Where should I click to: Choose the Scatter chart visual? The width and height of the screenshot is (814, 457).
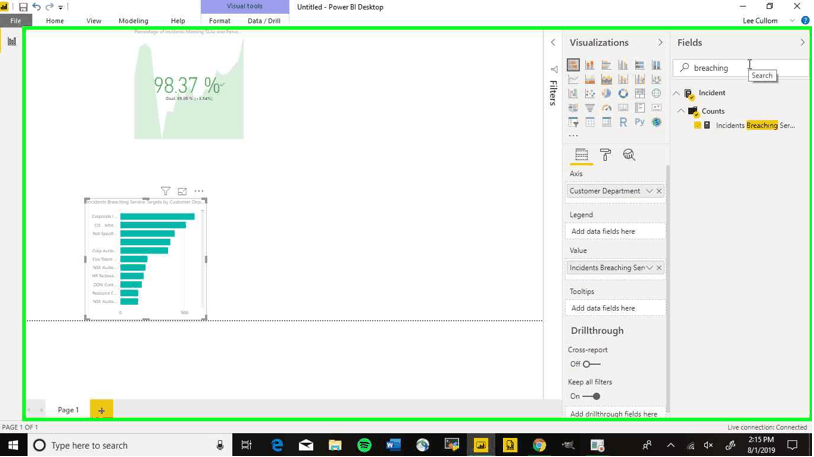tap(590, 93)
